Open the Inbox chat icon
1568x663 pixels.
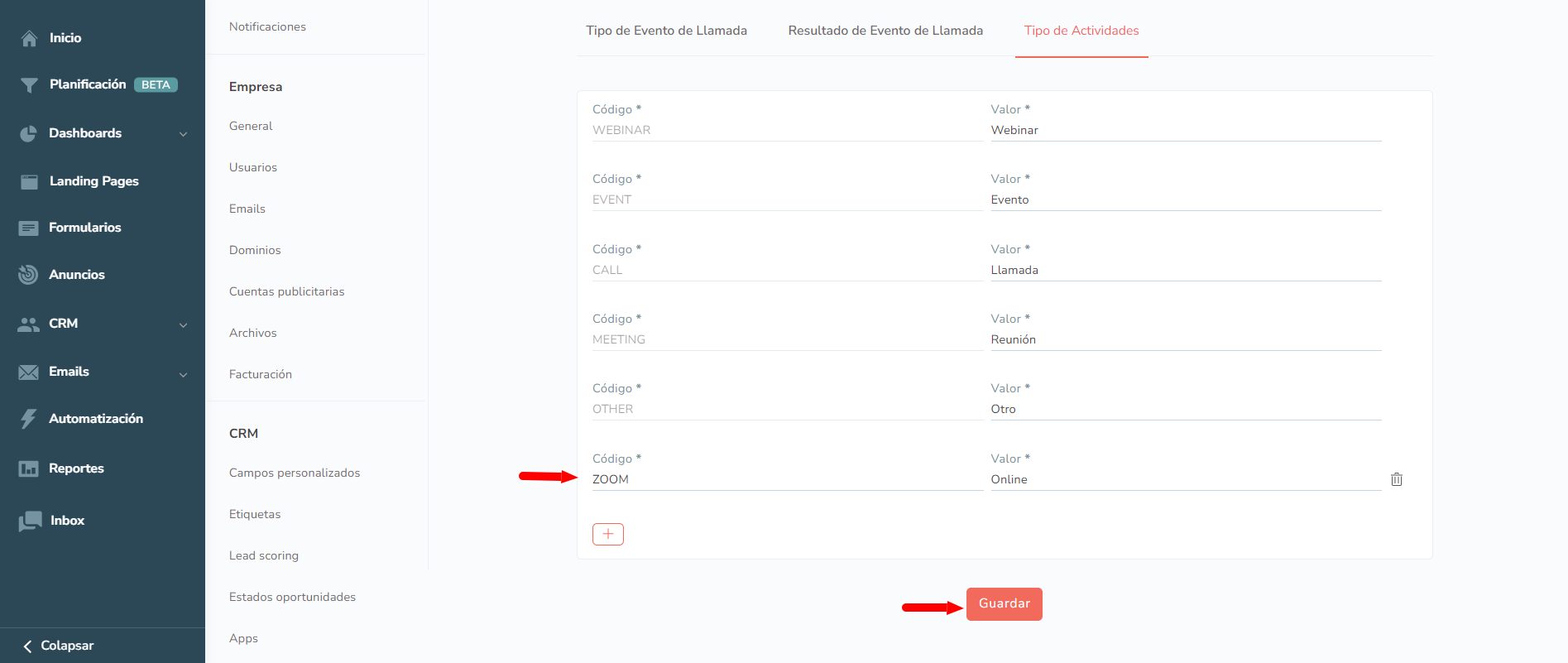coord(30,521)
